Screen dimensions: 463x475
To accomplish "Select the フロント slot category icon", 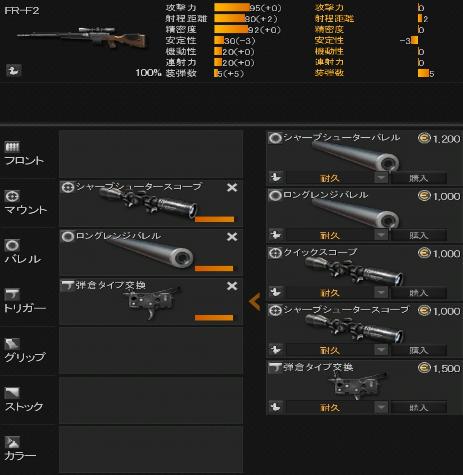I will 12,147.
